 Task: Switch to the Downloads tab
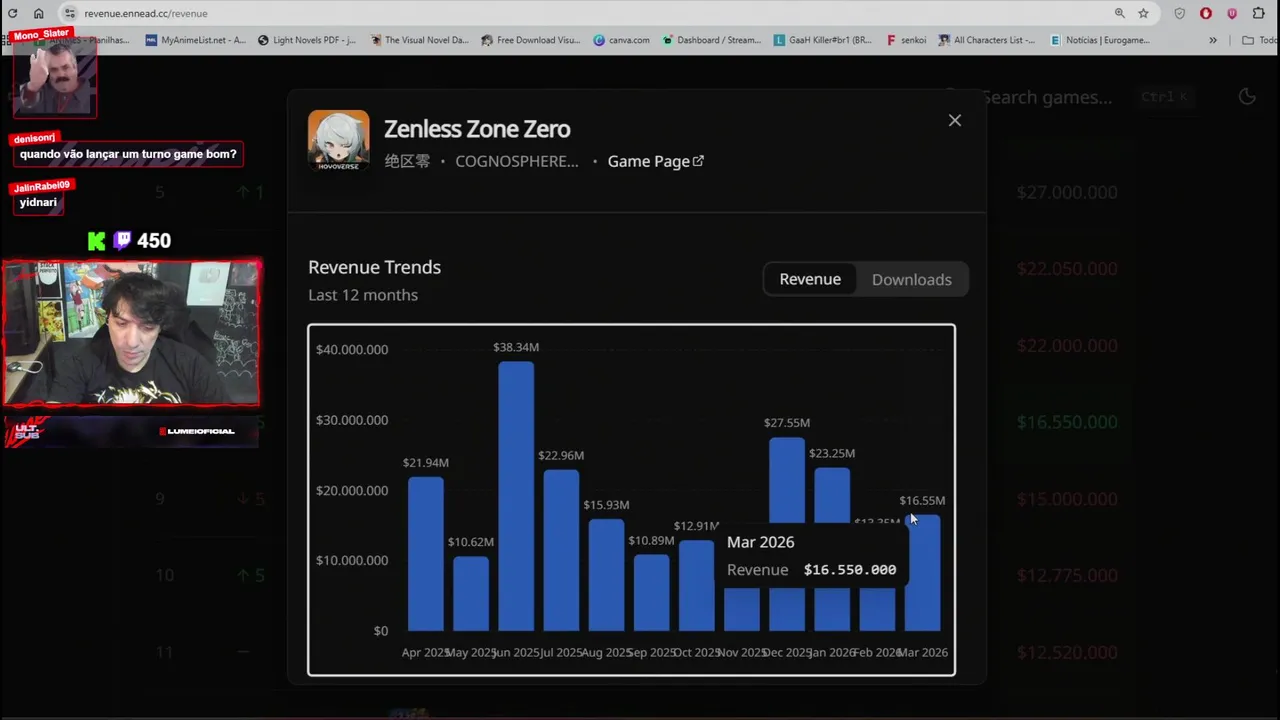[911, 279]
